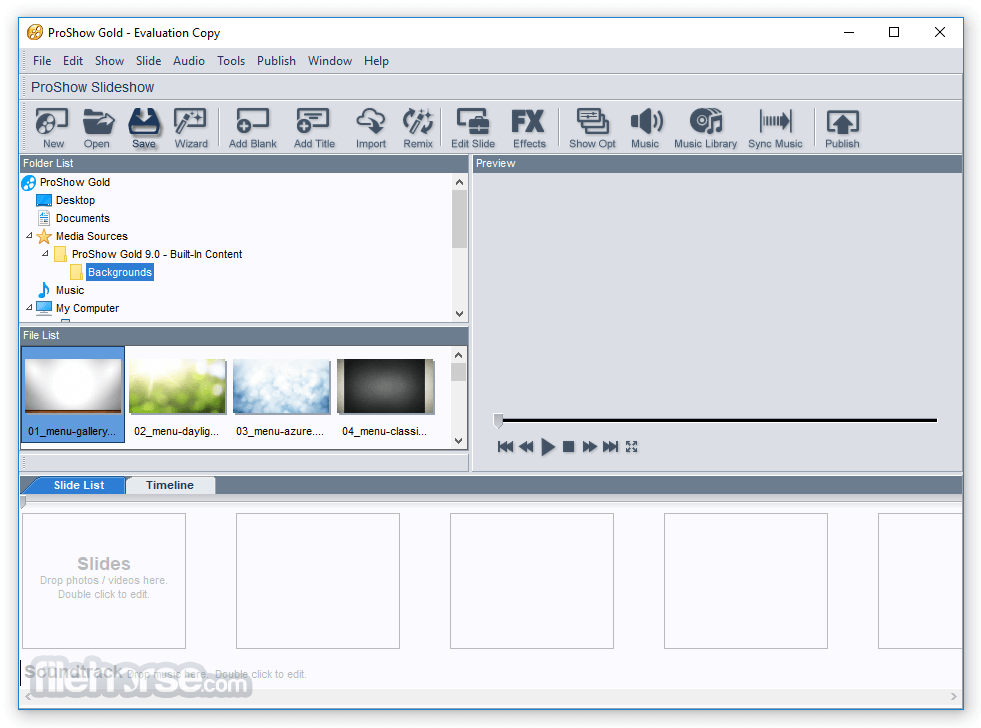Collapse the ProShow Gold 9.0 Built-In Content node

tap(45, 254)
